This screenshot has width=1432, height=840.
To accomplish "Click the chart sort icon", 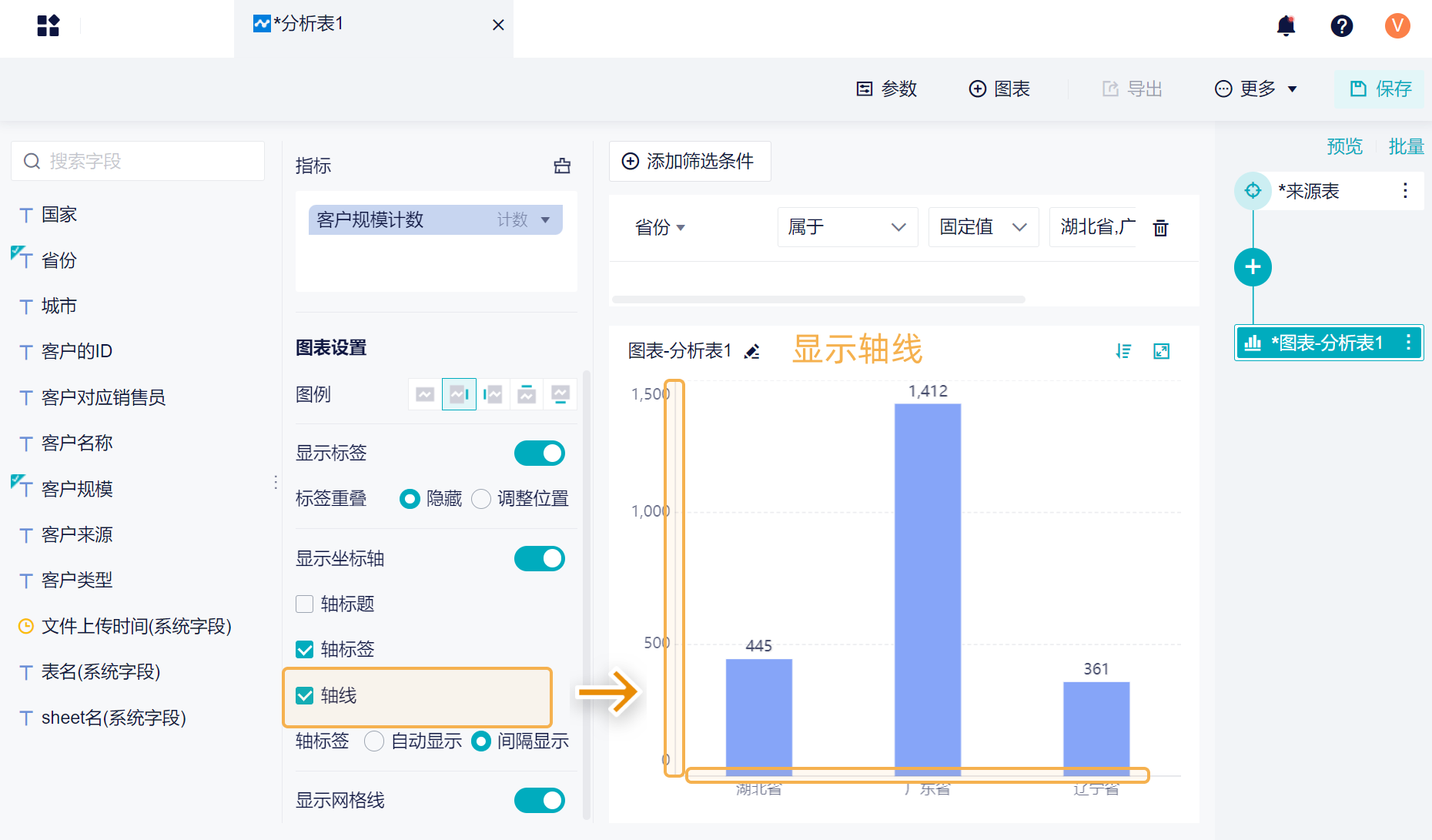I will 1123,352.
